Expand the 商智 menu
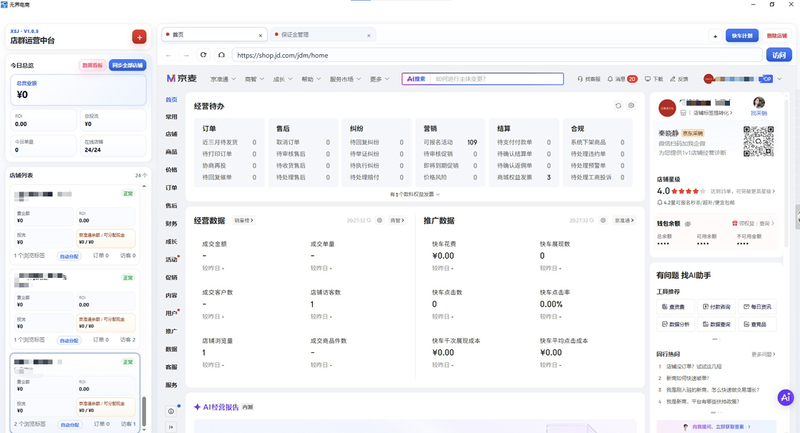This screenshot has width=800, height=433. [254, 79]
